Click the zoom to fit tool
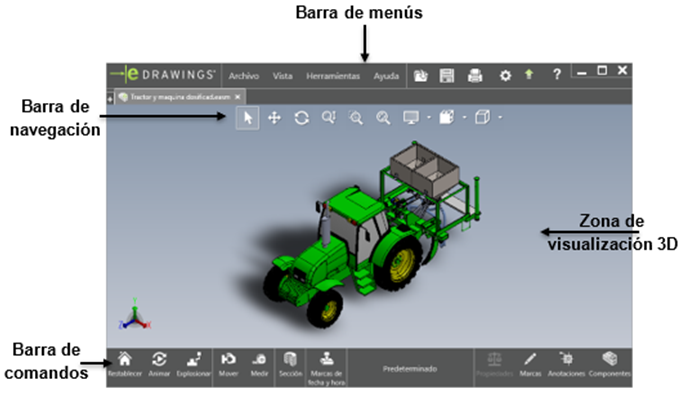 (383, 118)
